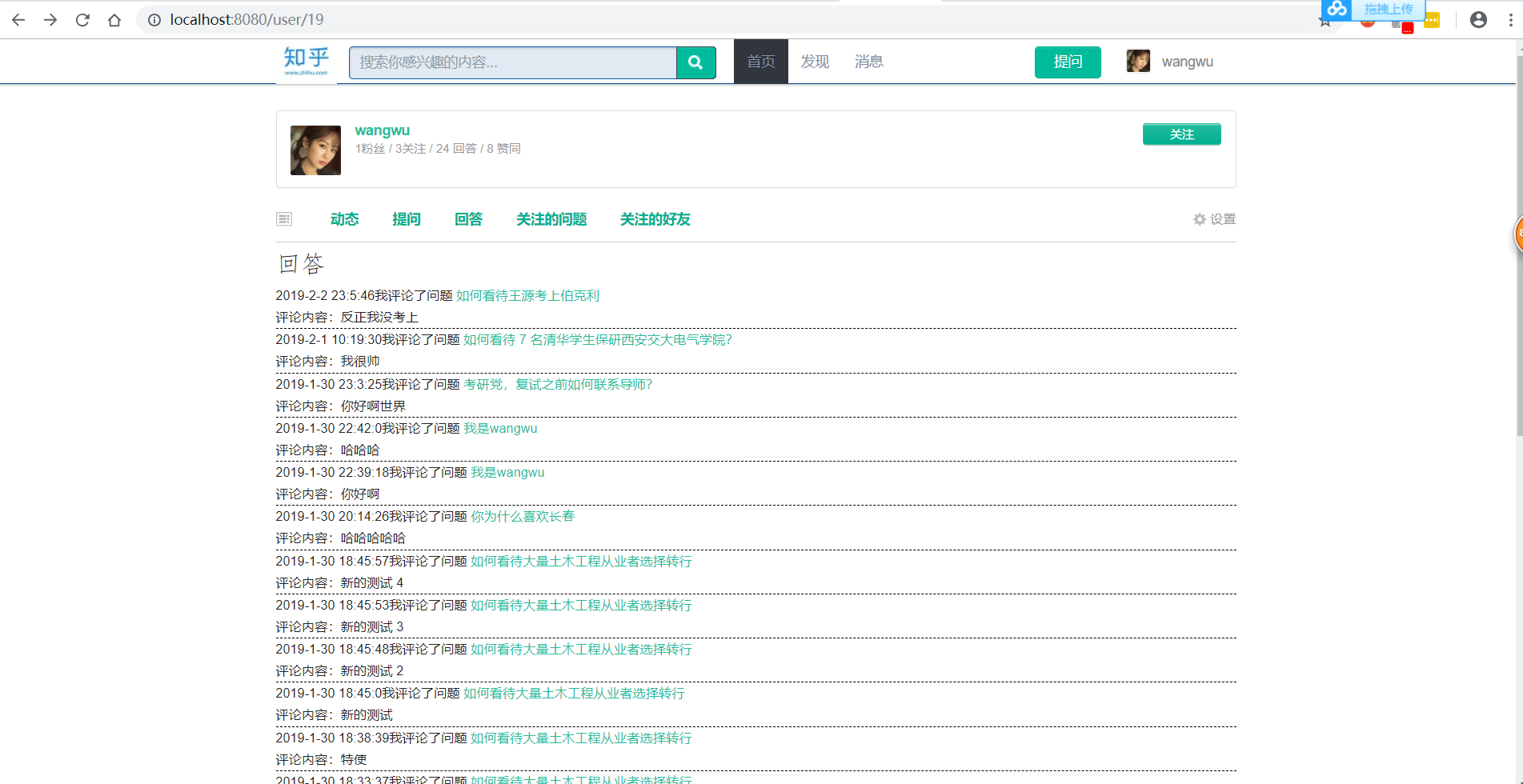Click comment text 评论内容：哈哈哈哈哈
This screenshot has width=1523, height=784.
click(x=341, y=538)
